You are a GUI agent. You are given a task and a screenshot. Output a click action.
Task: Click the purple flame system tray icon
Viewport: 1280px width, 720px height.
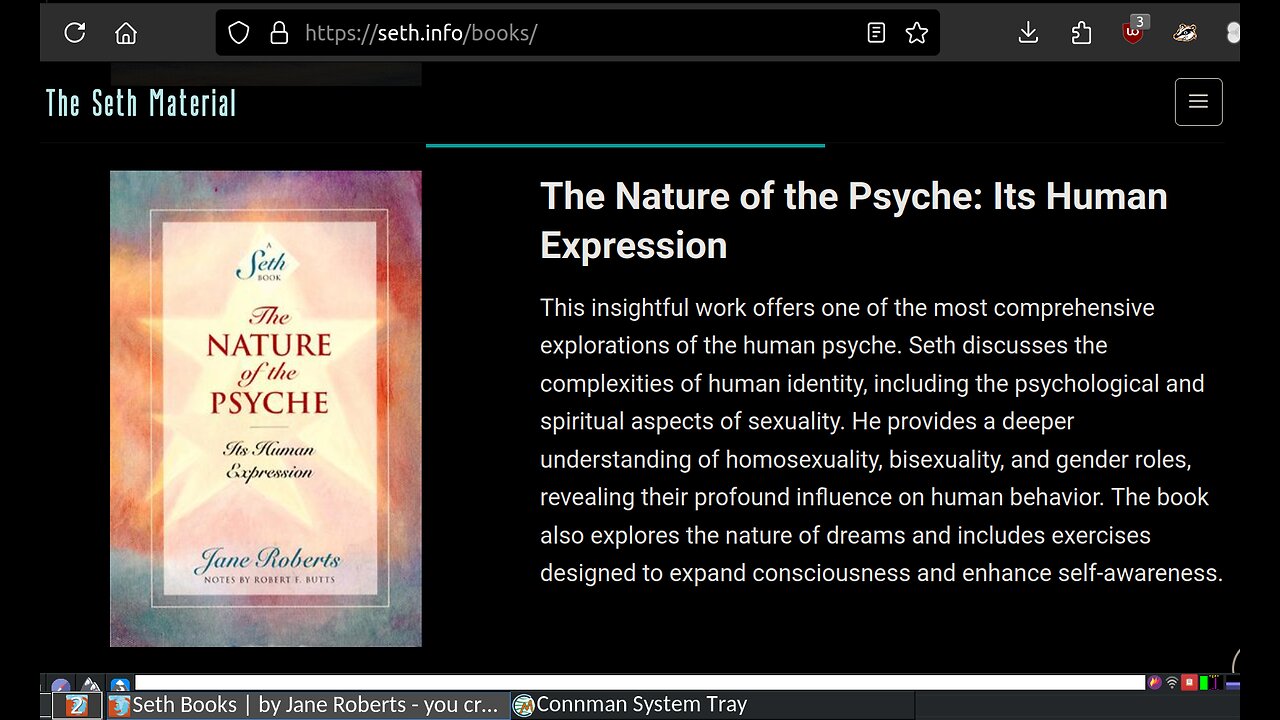pyautogui.click(x=1155, y=683)
